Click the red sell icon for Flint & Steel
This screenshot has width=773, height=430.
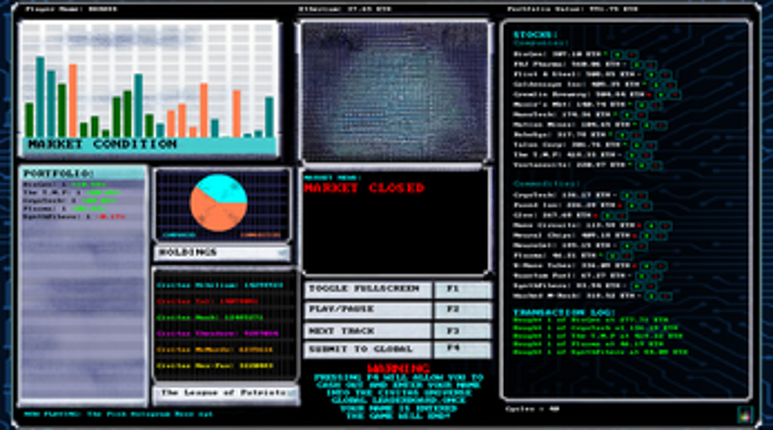tap(665, 75)
